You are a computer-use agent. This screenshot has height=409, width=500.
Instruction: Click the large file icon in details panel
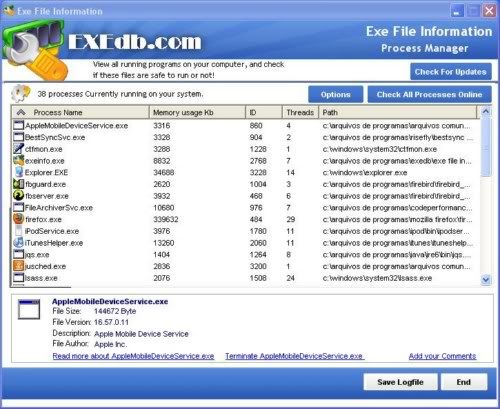point(29,309)
